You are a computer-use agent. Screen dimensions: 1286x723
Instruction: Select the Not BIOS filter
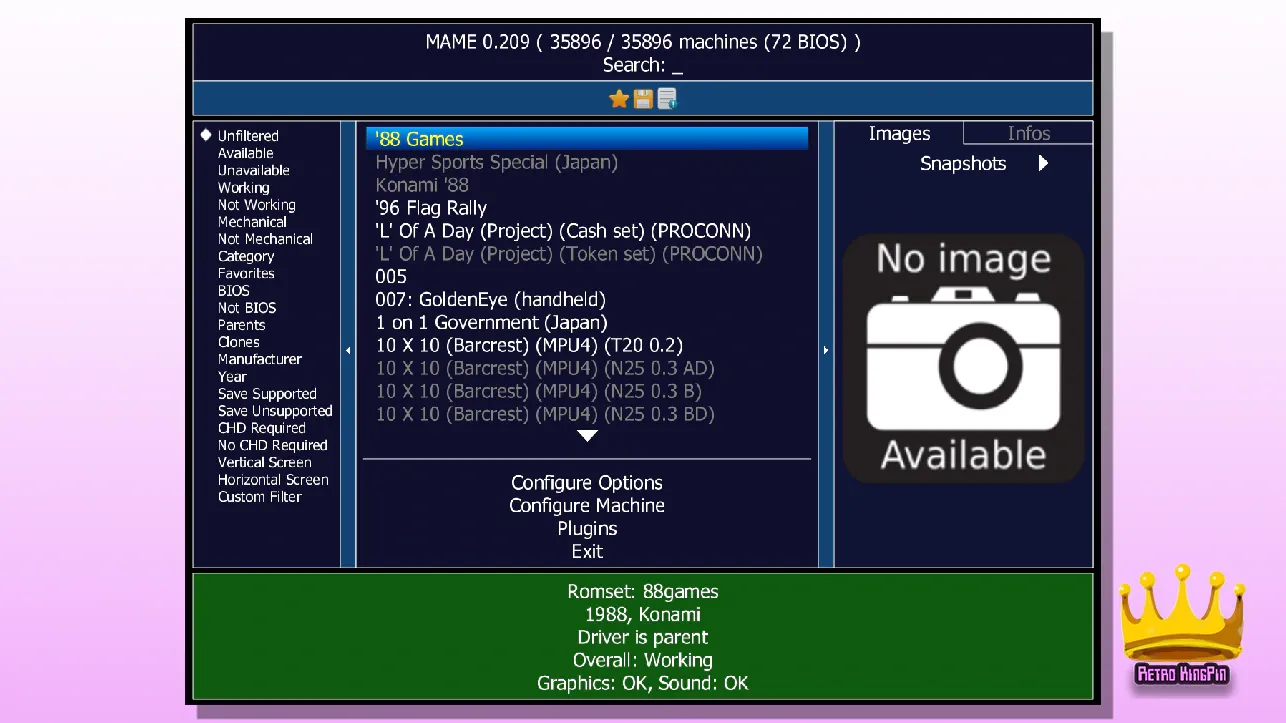click(247, 308)
